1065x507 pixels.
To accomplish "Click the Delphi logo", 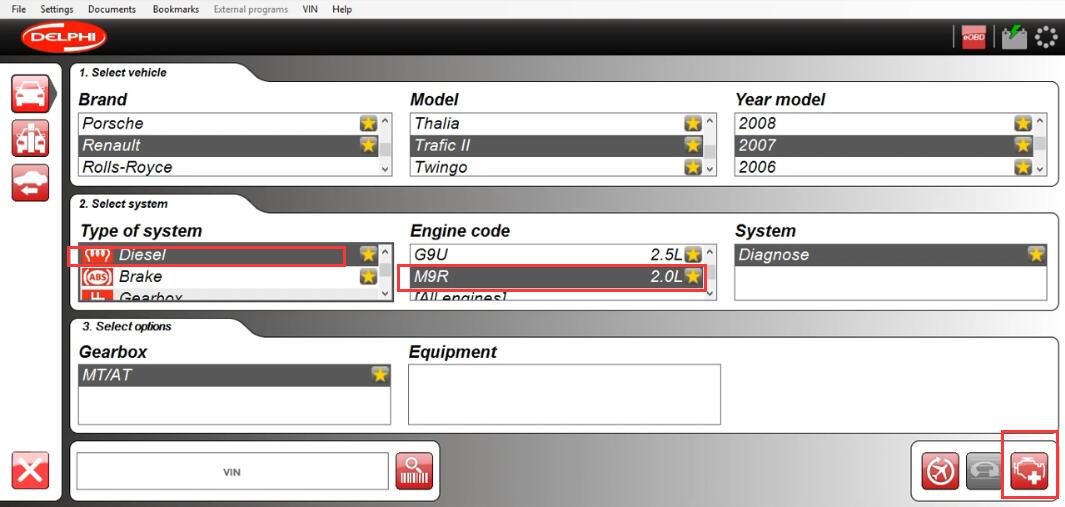I will [64, 37].
